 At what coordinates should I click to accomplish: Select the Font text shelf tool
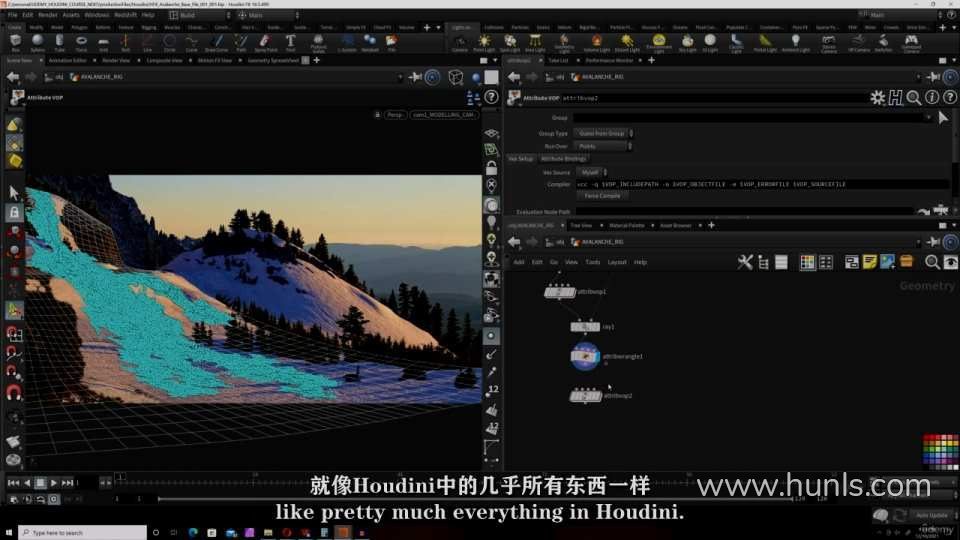click(x=290, y=42)
